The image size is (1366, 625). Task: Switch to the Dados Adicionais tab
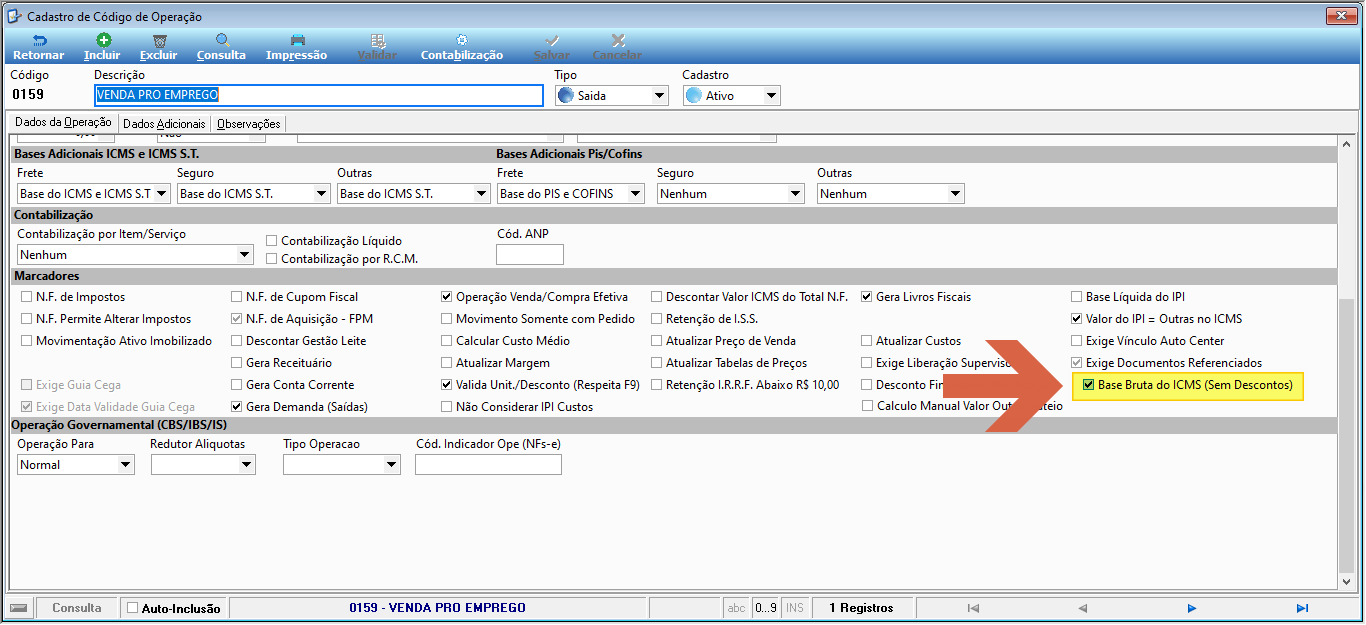[164, 124]
